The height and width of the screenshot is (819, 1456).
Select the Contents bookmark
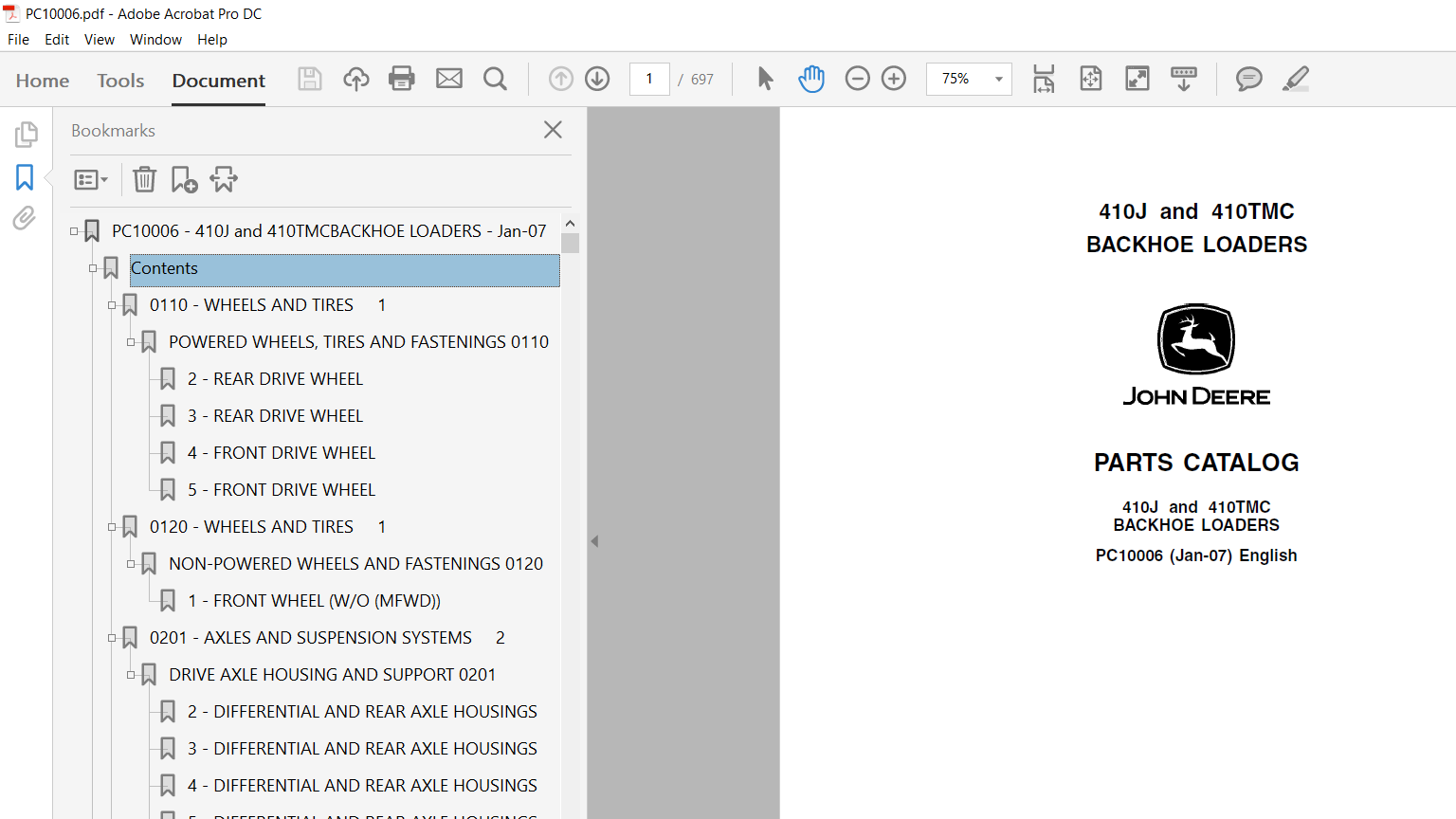344,269
